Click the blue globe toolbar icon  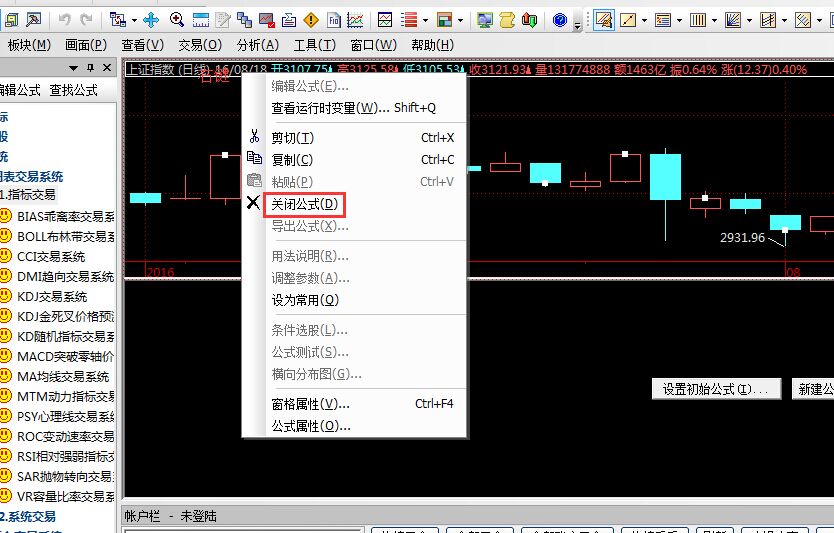tap(560, 19)
